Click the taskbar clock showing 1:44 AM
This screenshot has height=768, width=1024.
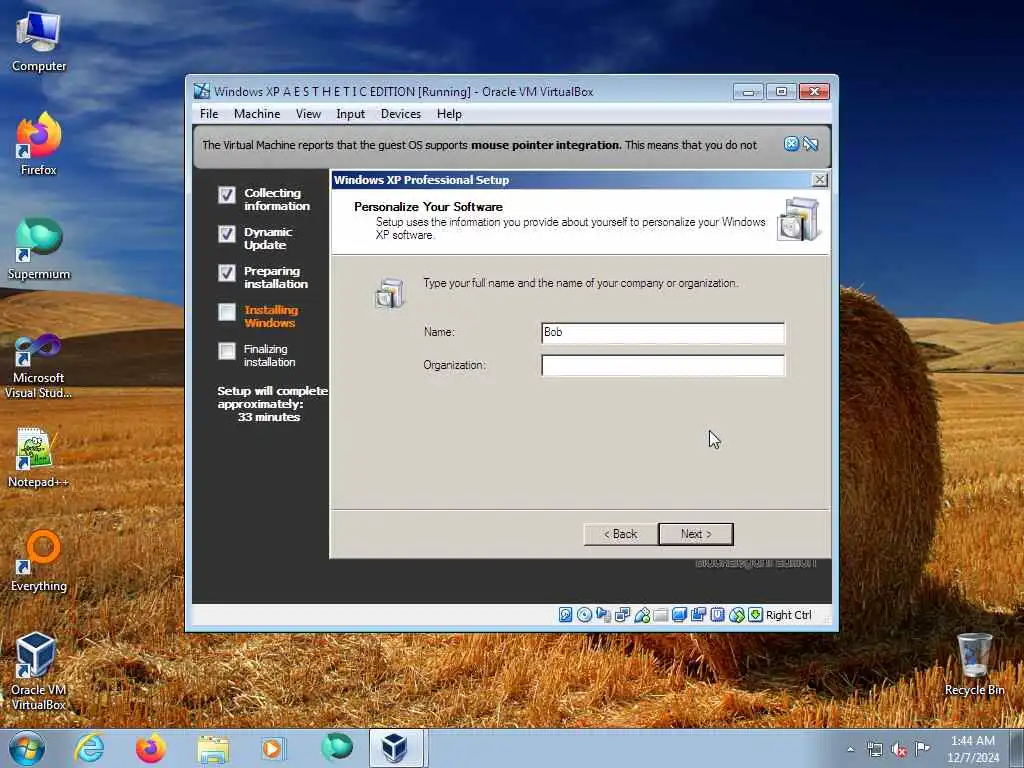point(973,749)
